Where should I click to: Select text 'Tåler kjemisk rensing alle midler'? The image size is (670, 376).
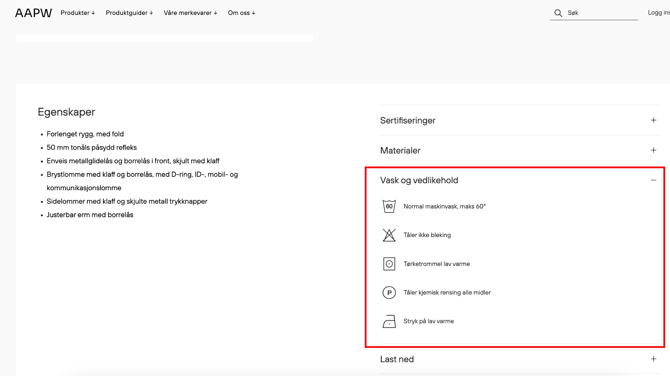[x=447, y=293]
